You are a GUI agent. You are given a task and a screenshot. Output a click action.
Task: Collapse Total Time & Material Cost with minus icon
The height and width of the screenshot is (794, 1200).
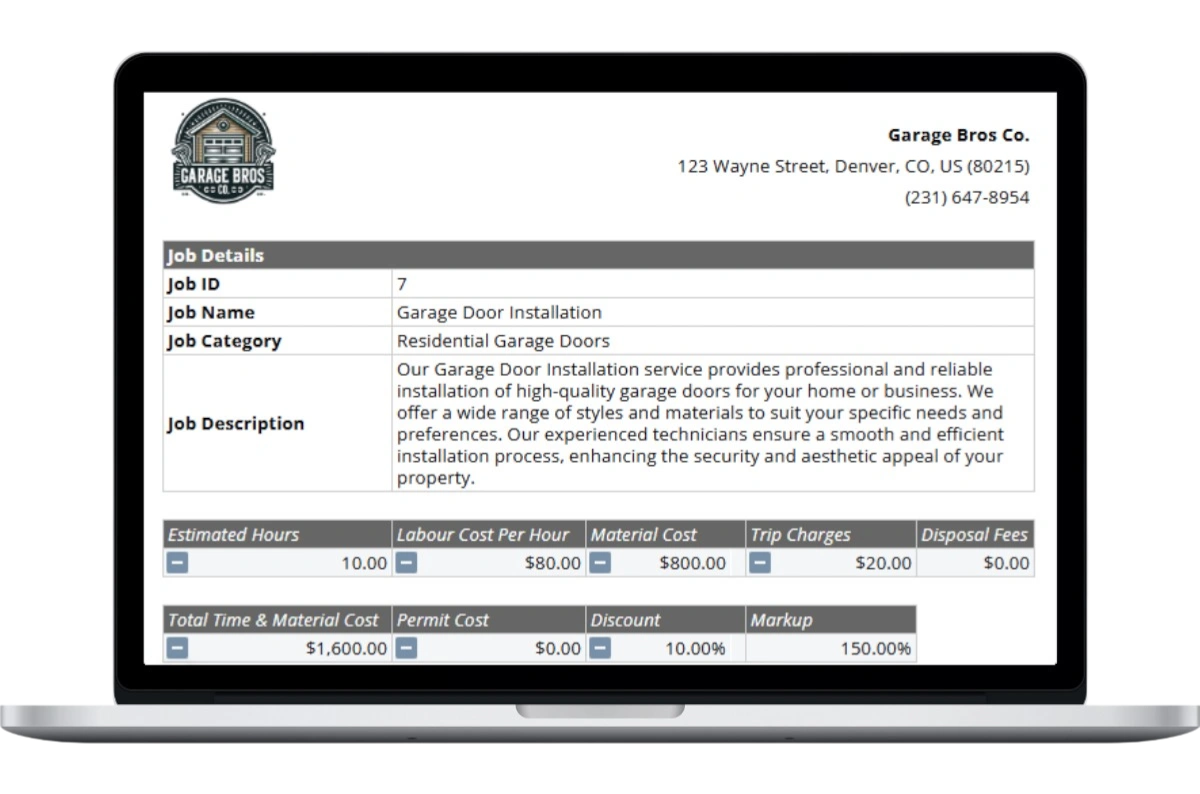[x=177, y=648]
